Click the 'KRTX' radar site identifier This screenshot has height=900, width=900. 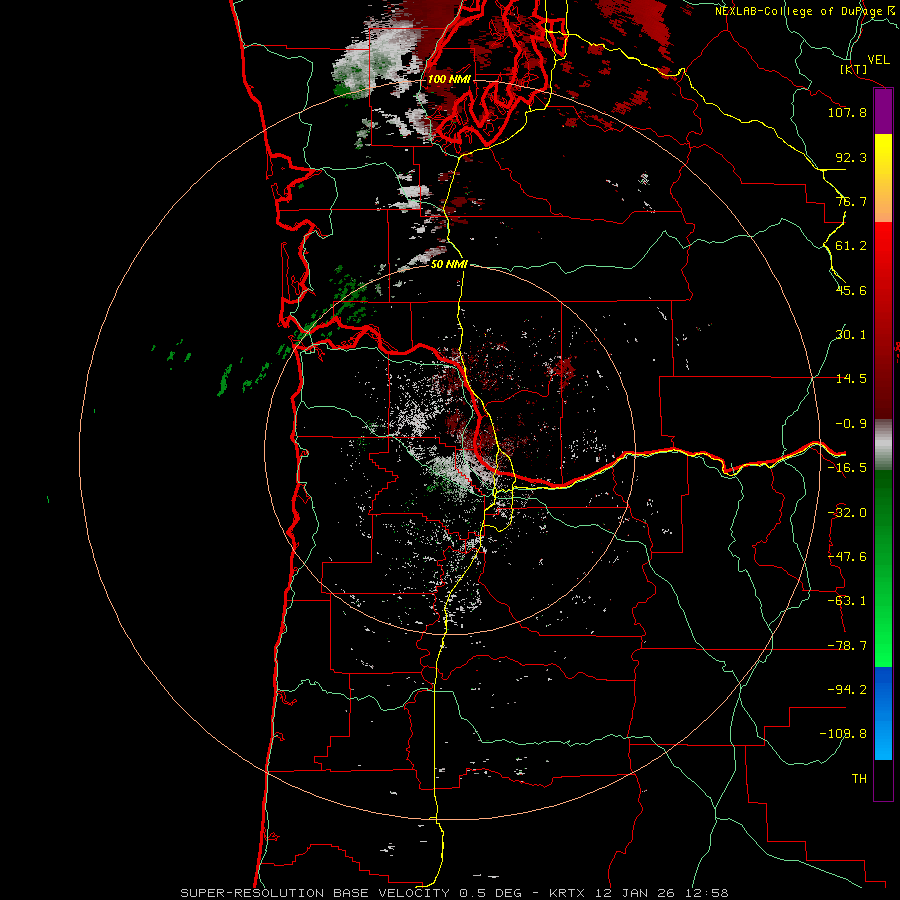click(567, 893)
